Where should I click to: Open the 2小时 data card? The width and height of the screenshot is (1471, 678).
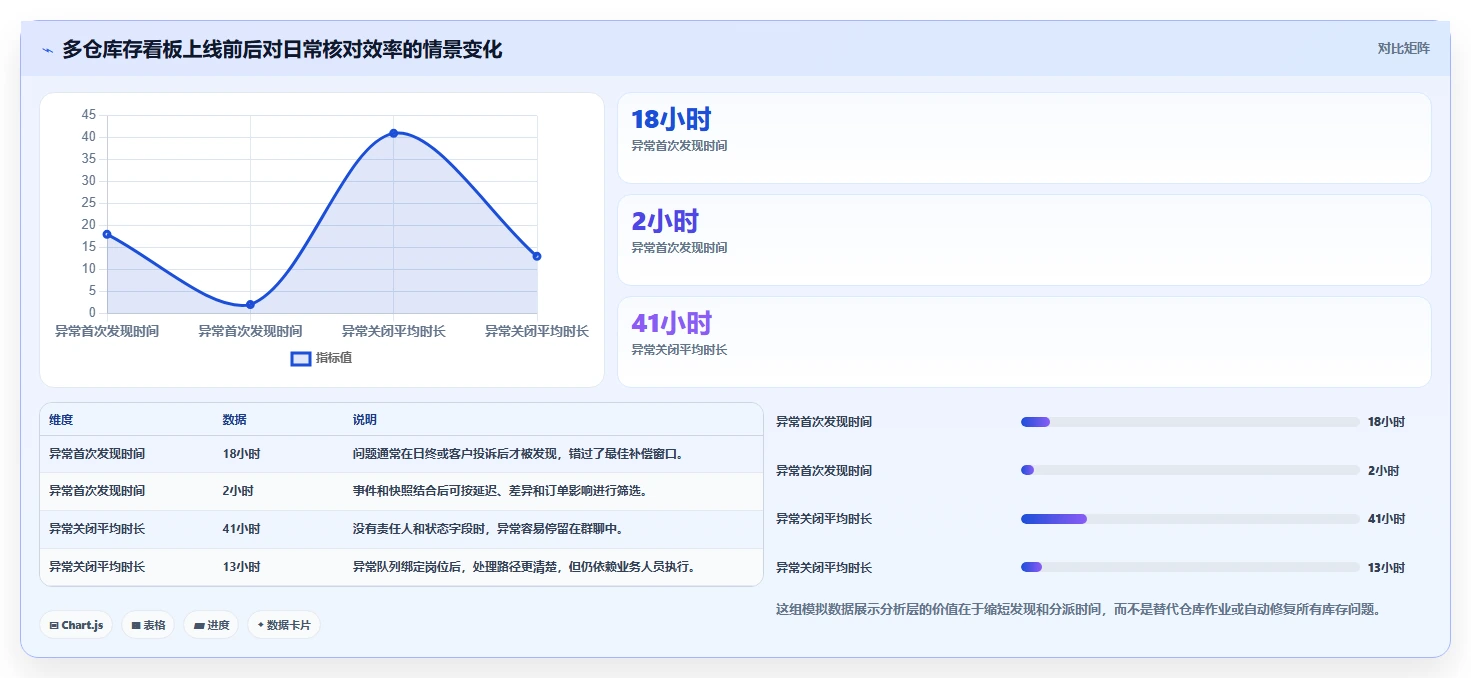(x=1024, y=240)
